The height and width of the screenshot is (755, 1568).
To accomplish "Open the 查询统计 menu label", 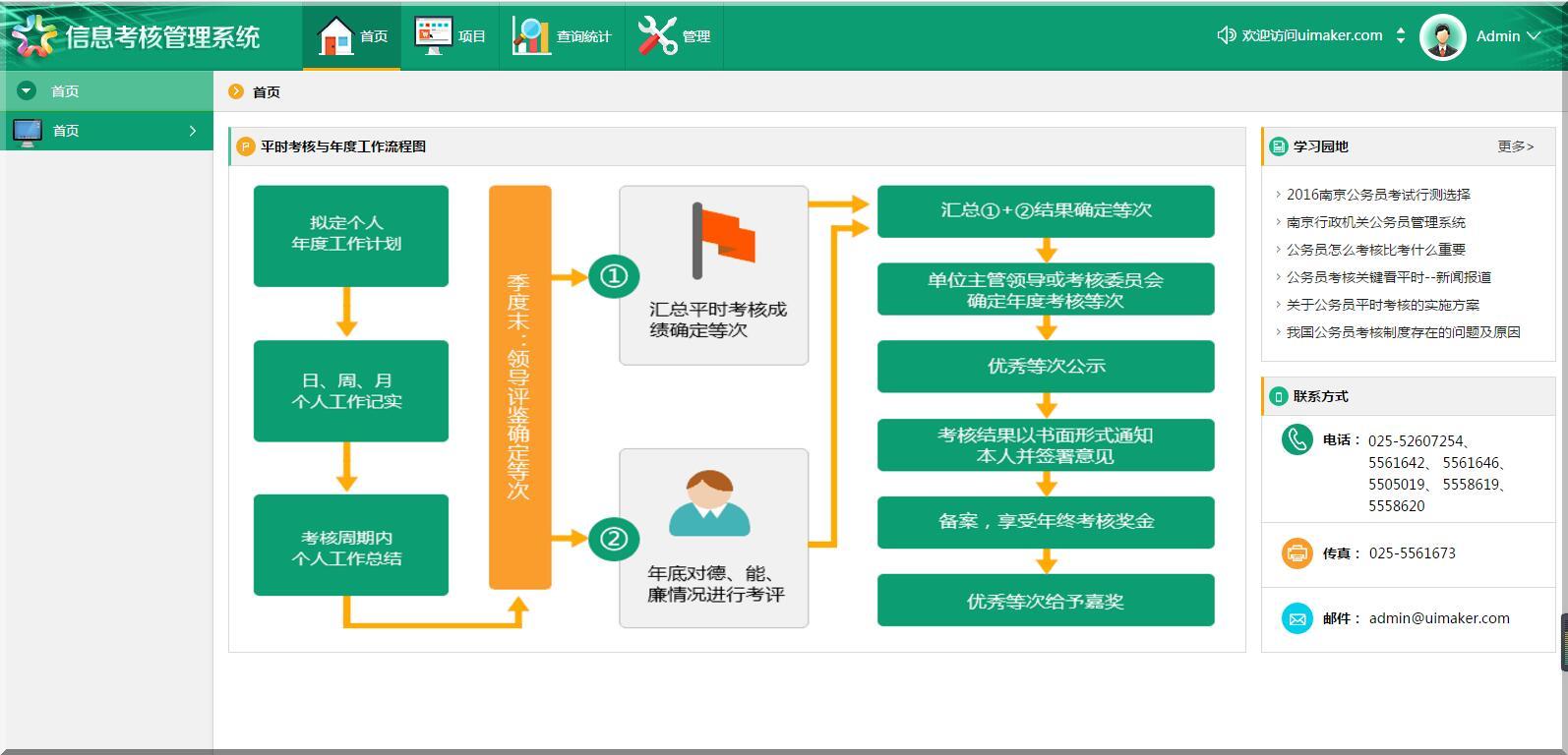I will point(583,36).
